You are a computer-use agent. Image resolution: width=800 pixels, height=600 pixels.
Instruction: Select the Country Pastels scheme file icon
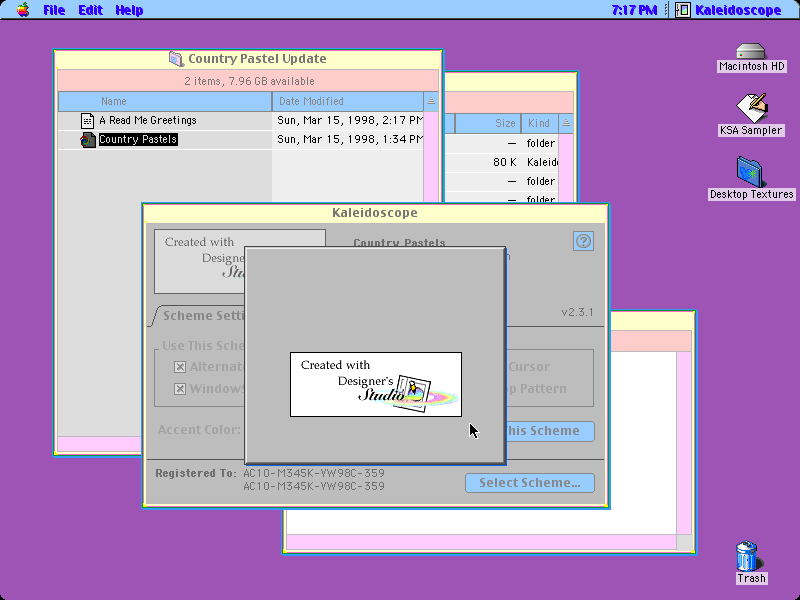click(x=87, y=140)
